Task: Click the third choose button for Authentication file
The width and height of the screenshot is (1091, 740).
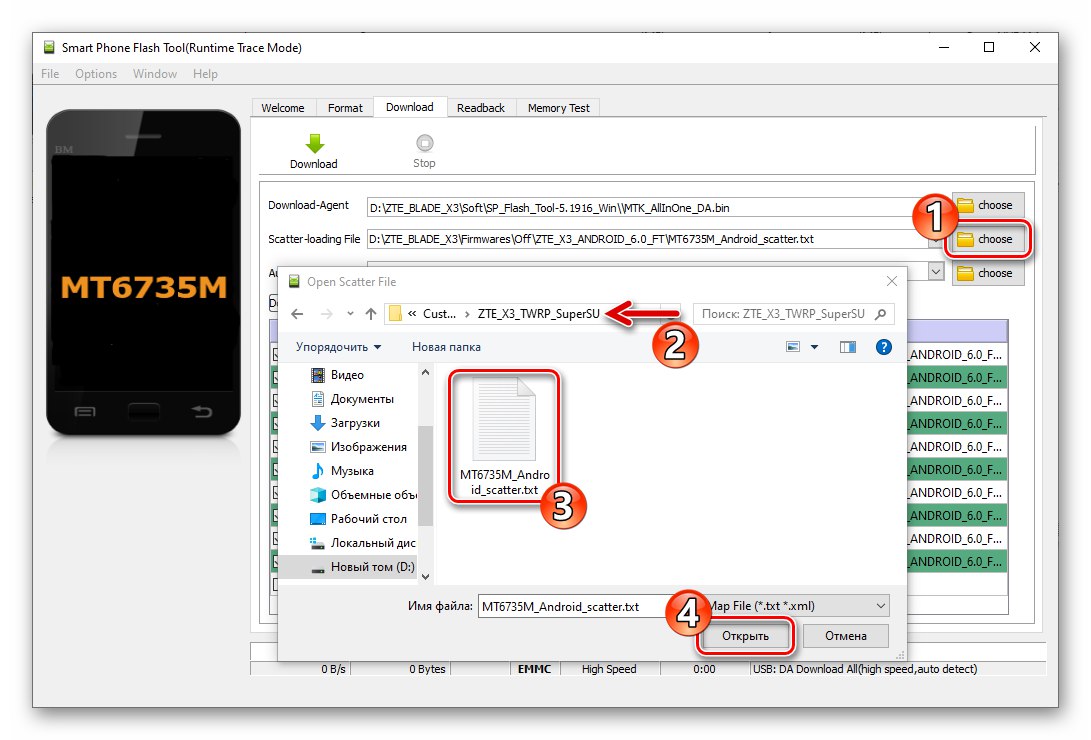Action: coord(988,273)
